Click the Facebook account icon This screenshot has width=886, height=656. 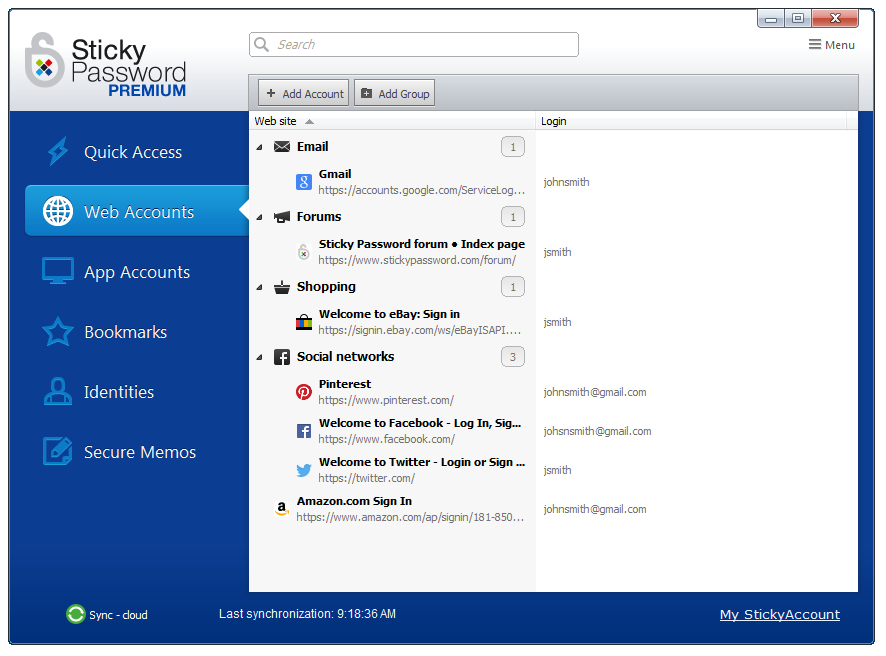tap(304, 431)
